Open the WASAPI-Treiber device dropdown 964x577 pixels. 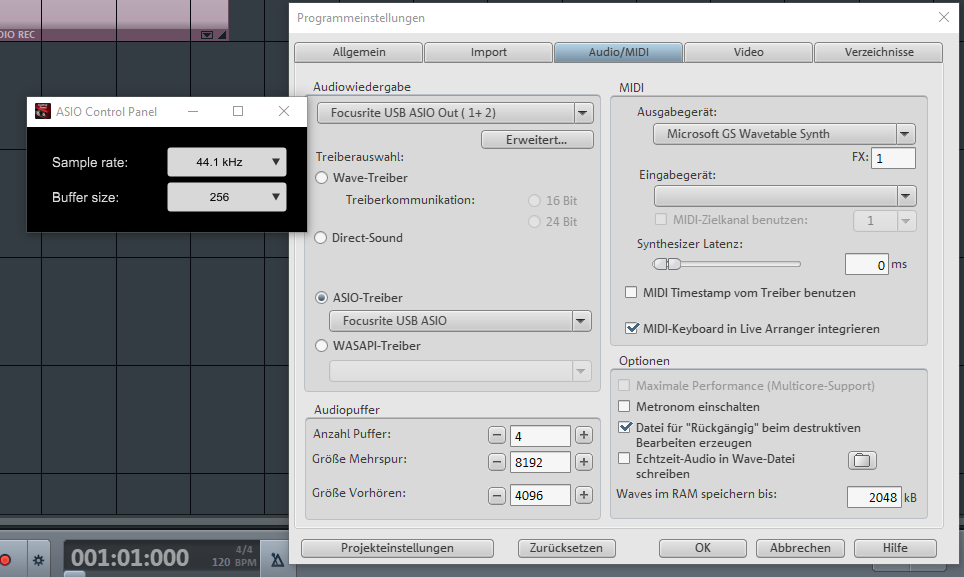point(460,371)
